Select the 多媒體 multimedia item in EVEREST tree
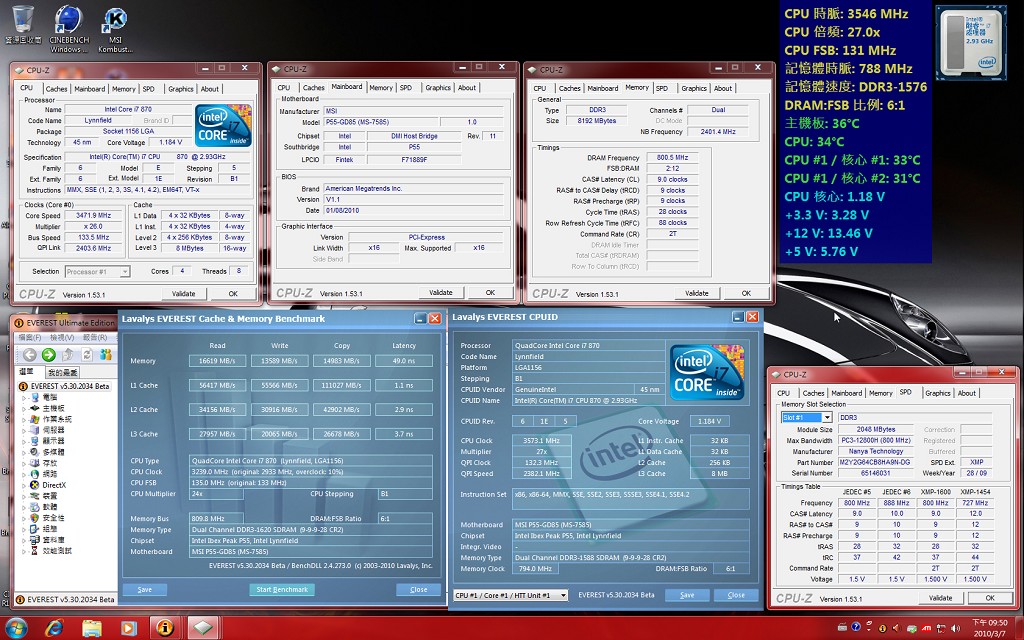The height and width of the screenshot is (640, 1024). coord(47,452)
